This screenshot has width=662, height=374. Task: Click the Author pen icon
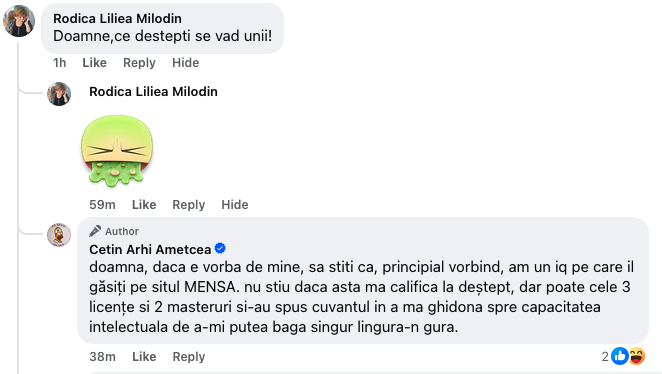95,231
